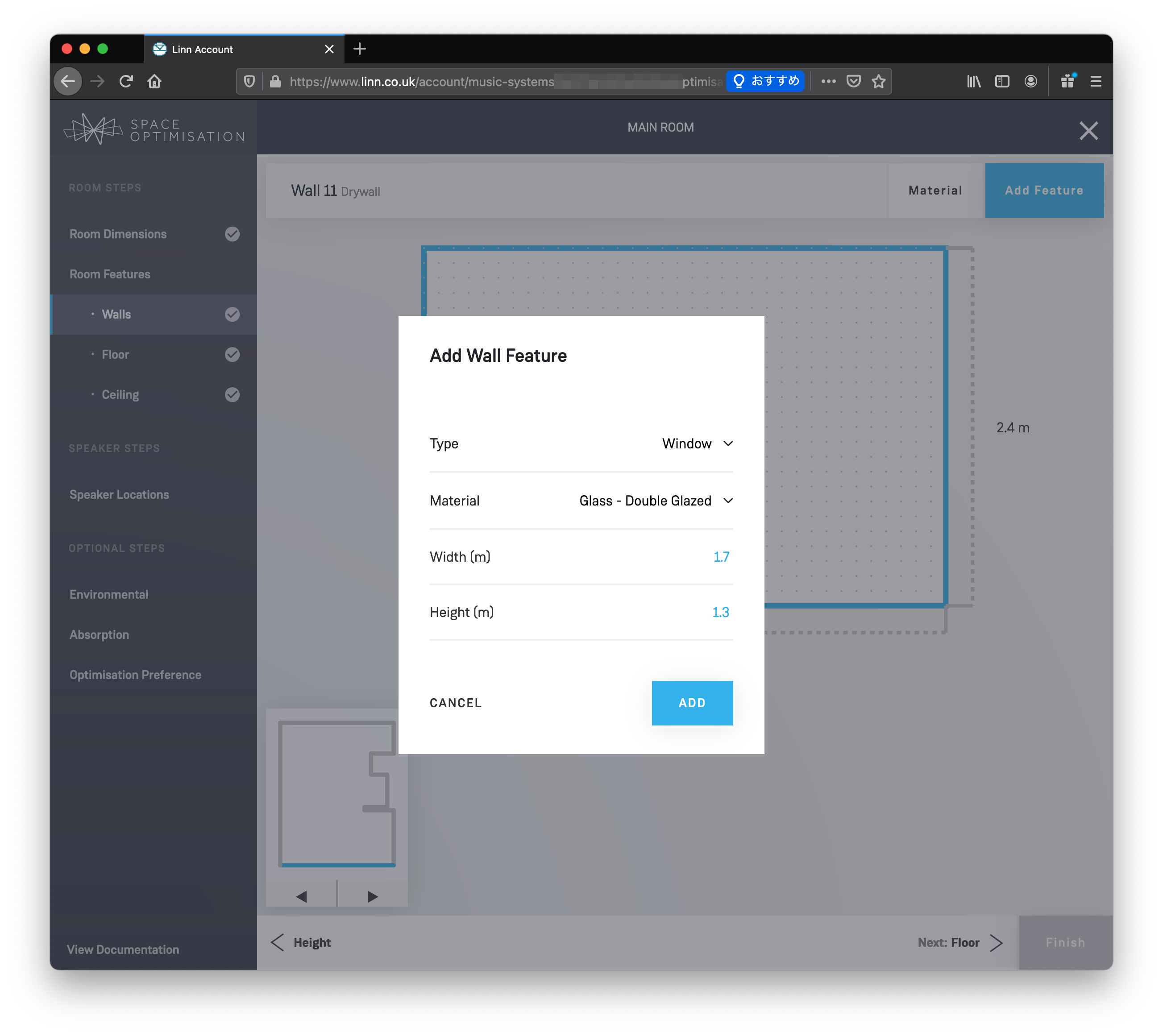Screen dimensions: 1163x1036
Task: Click the 2.4 m height label
Action: 1013,427
